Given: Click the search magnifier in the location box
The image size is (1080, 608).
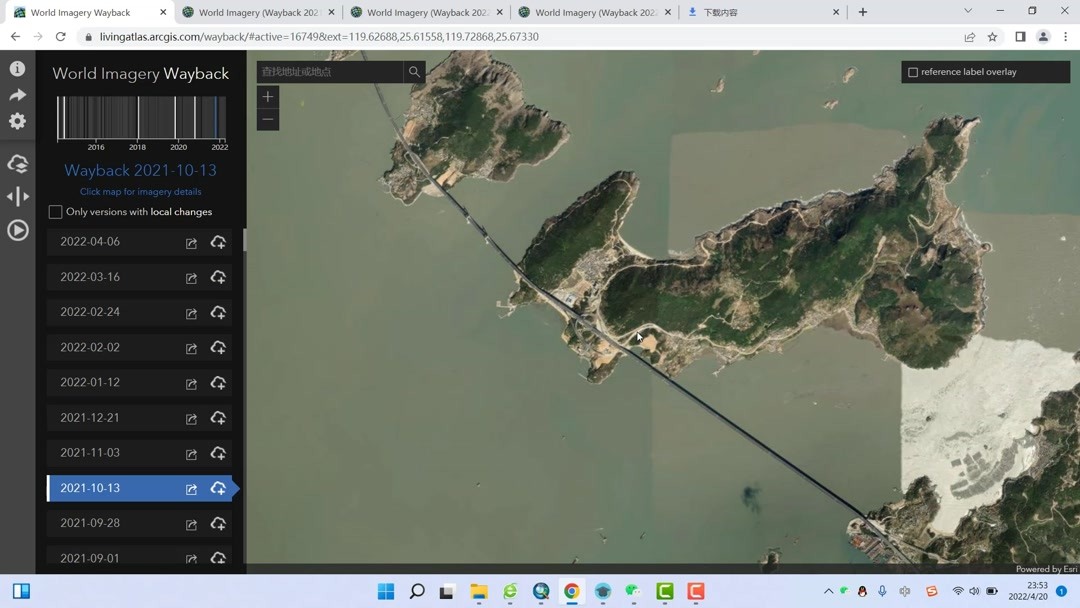Looking at the screenshot, I should [414, 72].
